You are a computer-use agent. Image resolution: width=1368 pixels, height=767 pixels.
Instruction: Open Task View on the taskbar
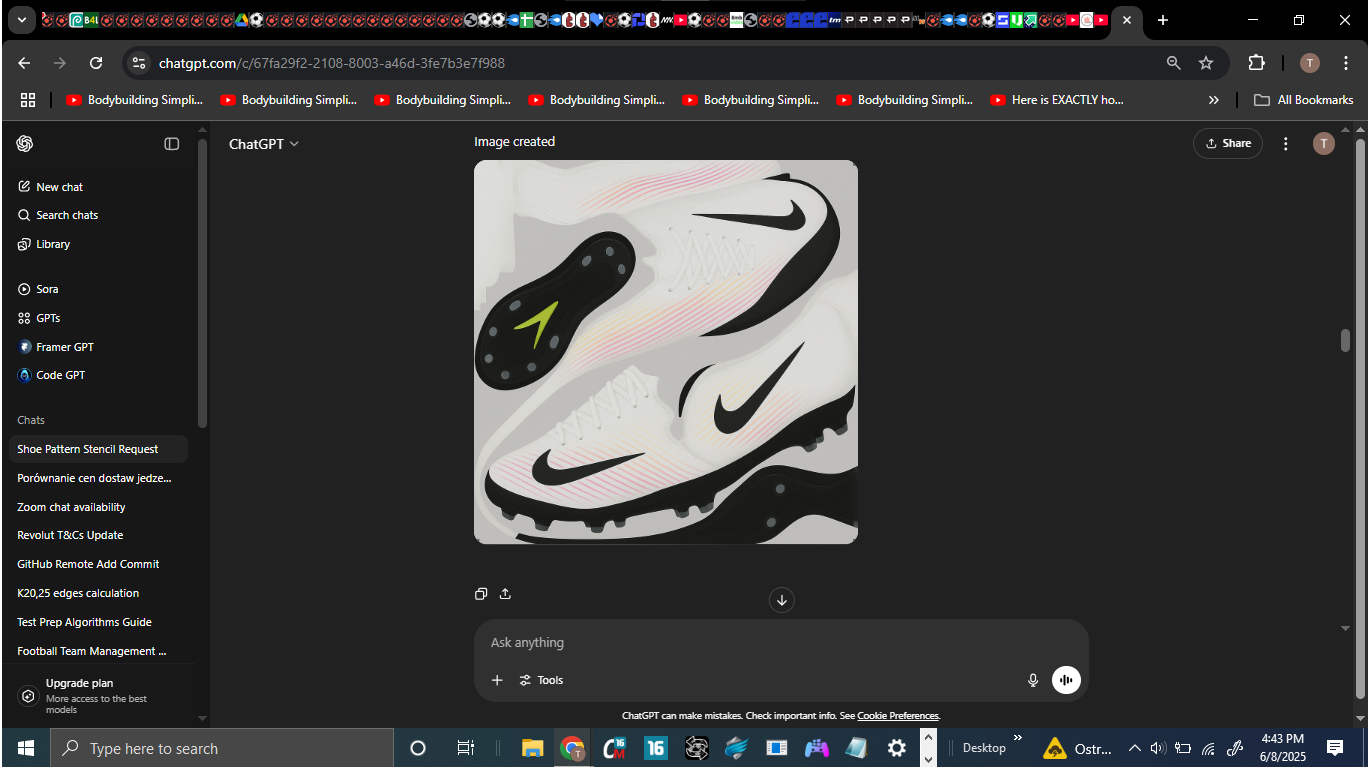[x=465, y=748]
